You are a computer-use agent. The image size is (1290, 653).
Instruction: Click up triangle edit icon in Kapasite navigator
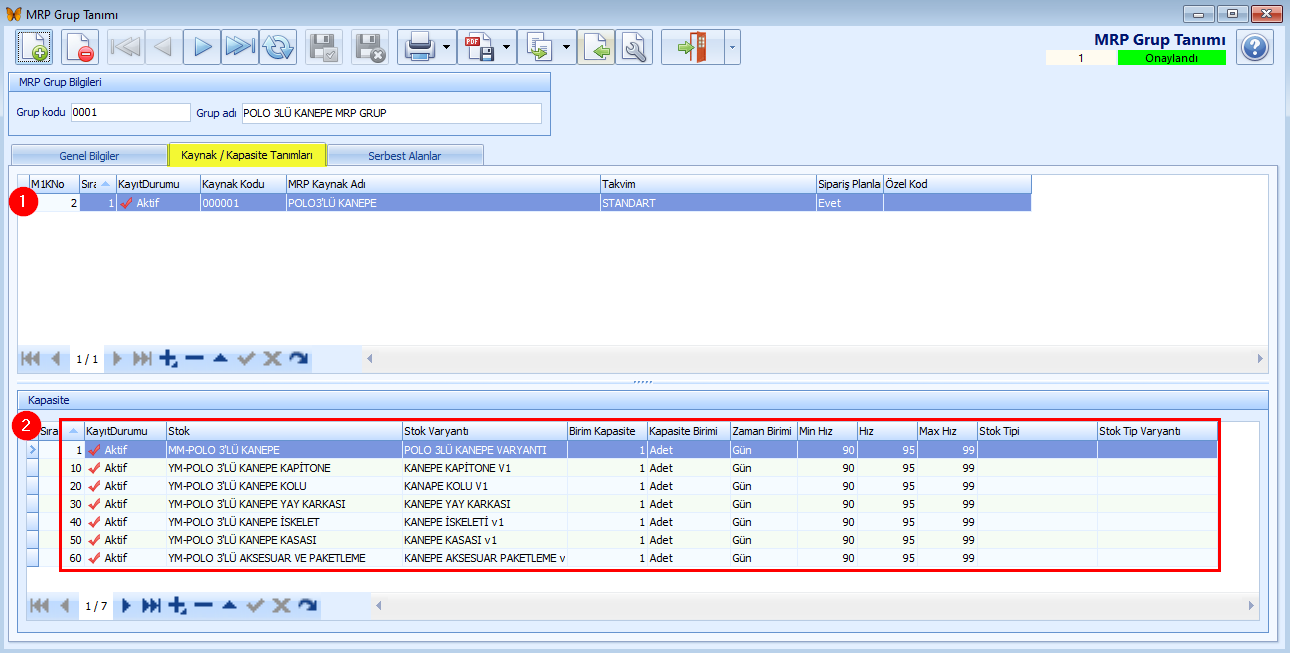point(230,605)
